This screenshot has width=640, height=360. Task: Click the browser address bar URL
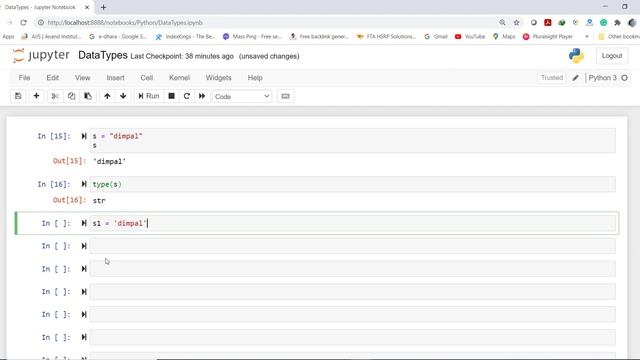(x=125, y=23)
